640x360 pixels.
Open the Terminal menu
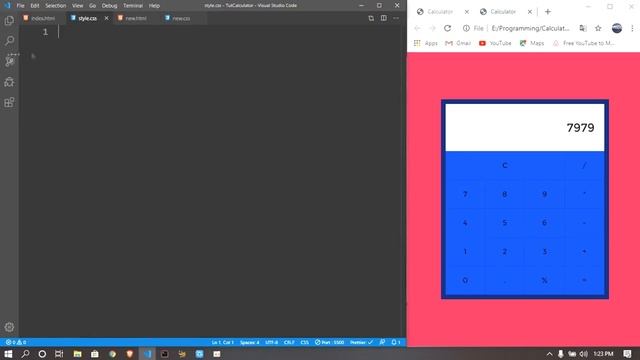pos(133,6)
